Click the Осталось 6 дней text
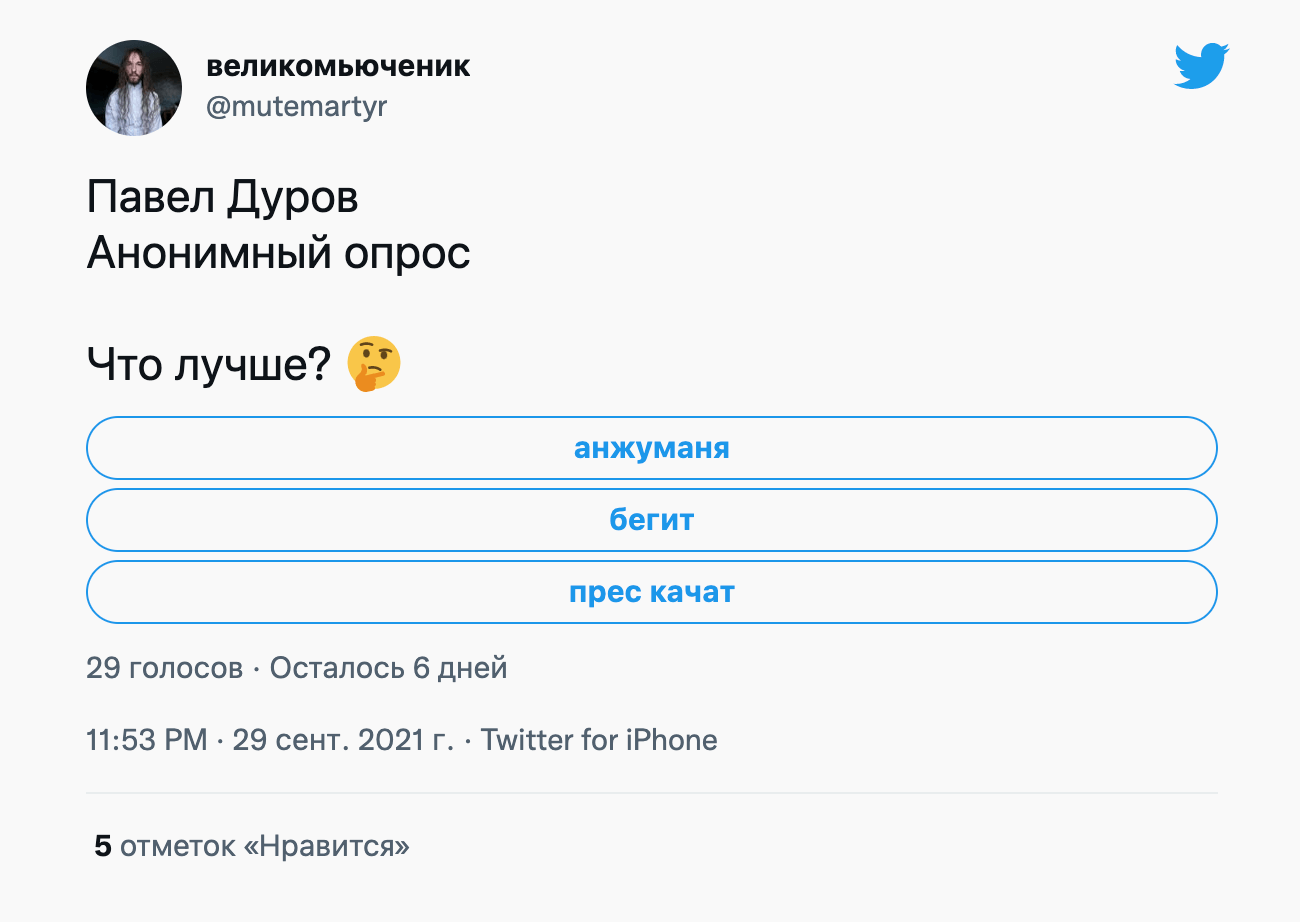This screenshot has height=922, width=1300. point(389,668)
